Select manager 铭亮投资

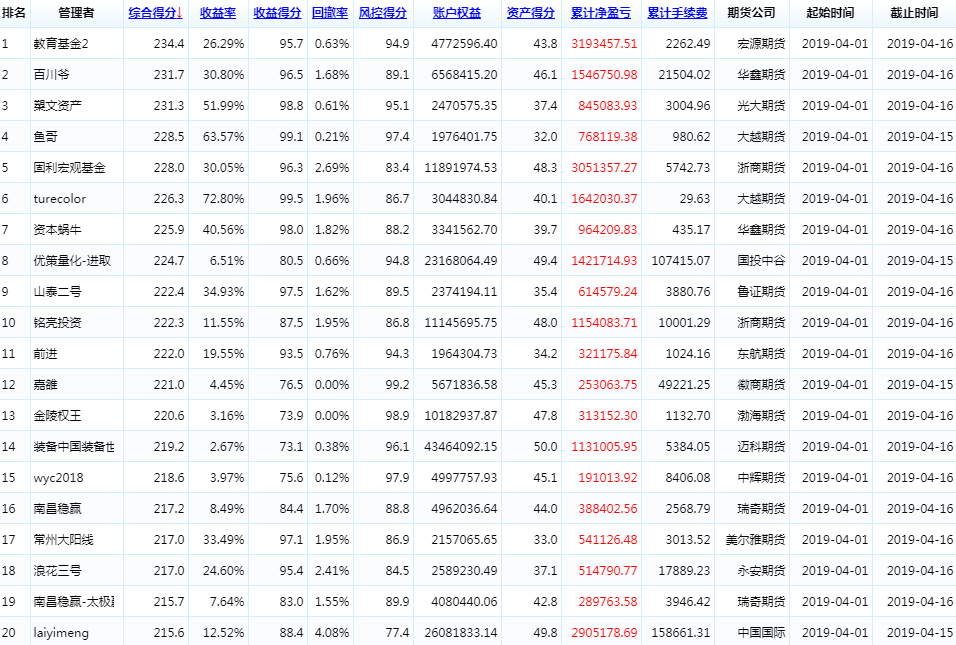click(57, 322)
